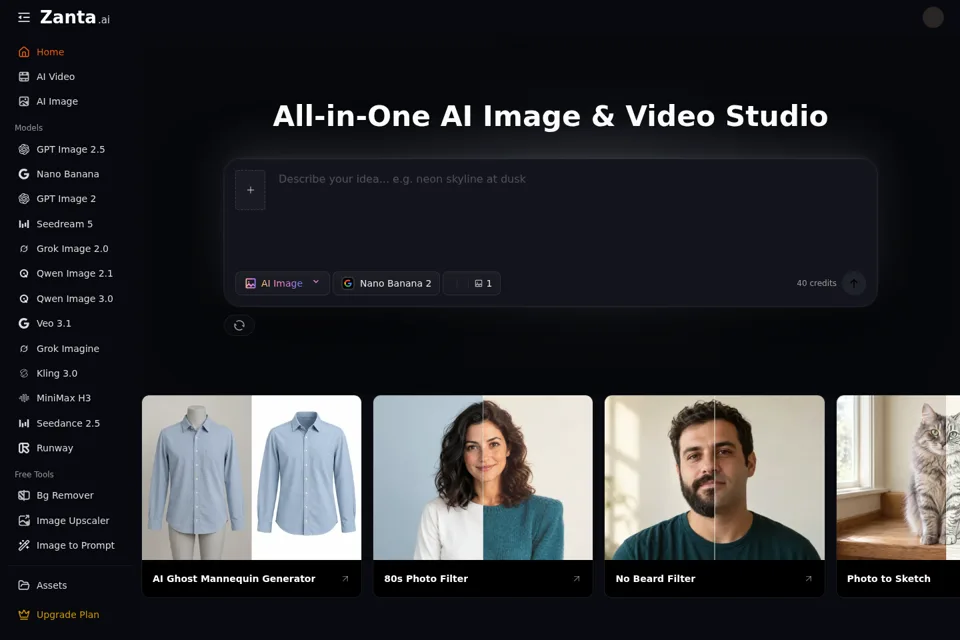
Task: Open the Nano Banana 2 model selector
Action: tap(386, 284)
